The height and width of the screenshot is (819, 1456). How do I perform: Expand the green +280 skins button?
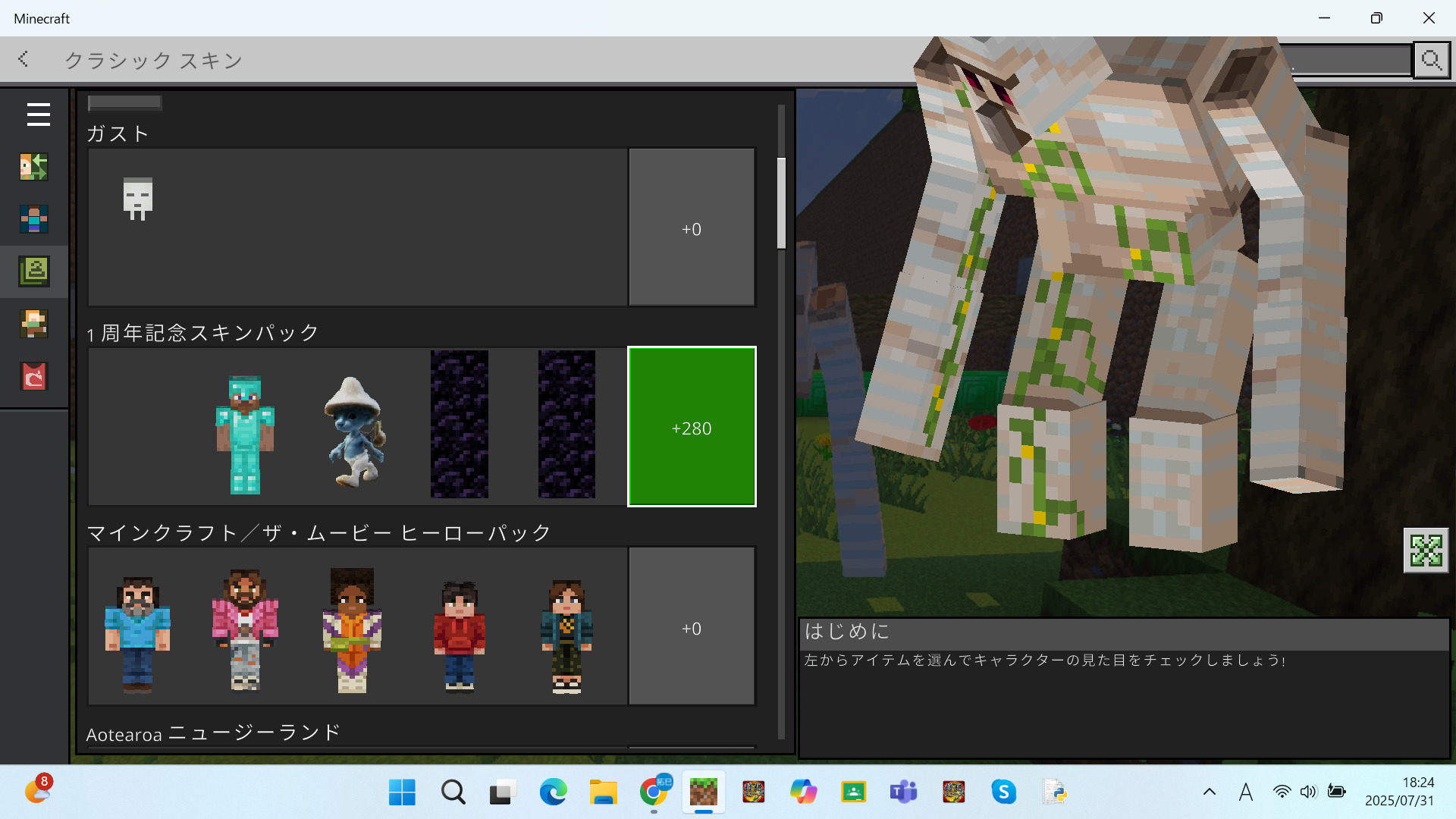pyautogui.click(x=692, y=427)
